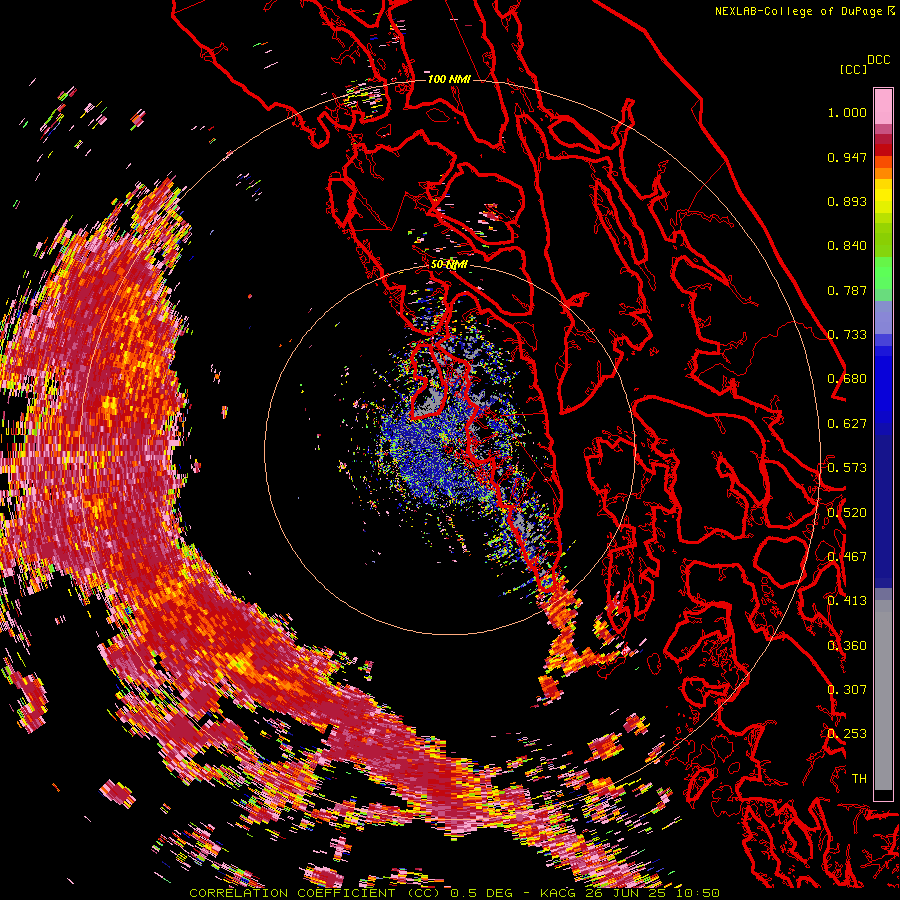Select the 0.467 scale value

coord(847,557)
